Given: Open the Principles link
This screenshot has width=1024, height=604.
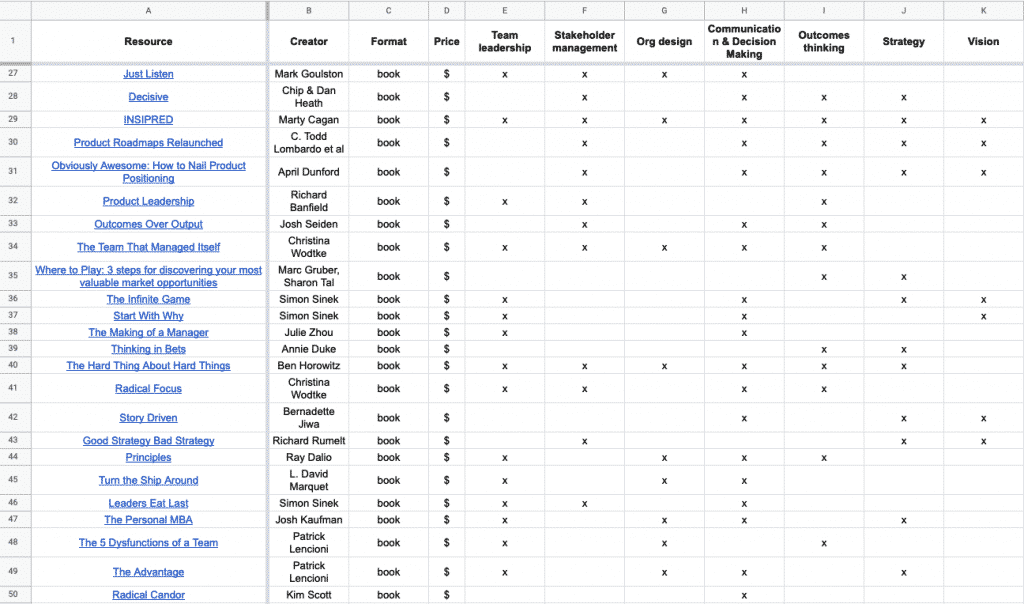Looking at the screenshot, I should [148, 457].
